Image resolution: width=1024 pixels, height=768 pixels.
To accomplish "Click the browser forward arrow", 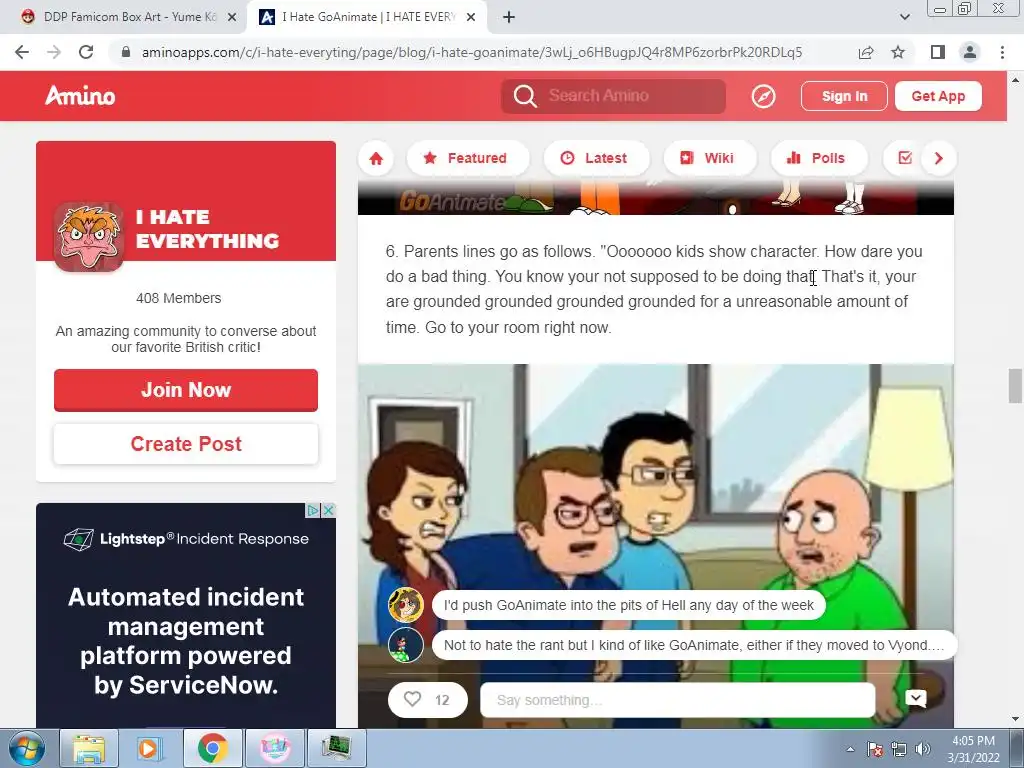I will pyautogui.click(x=54, y=52).
